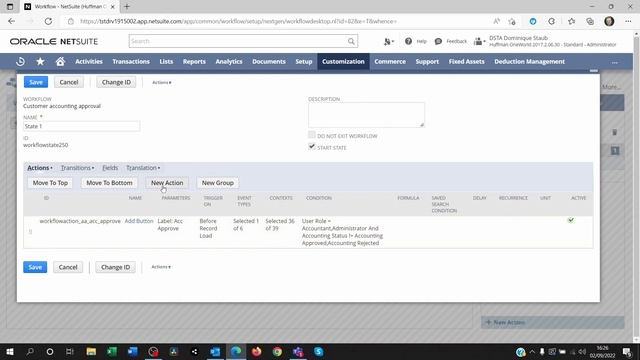Screen dimensions: 640x360
Task: Open the Reports menu
Action: 194,62
